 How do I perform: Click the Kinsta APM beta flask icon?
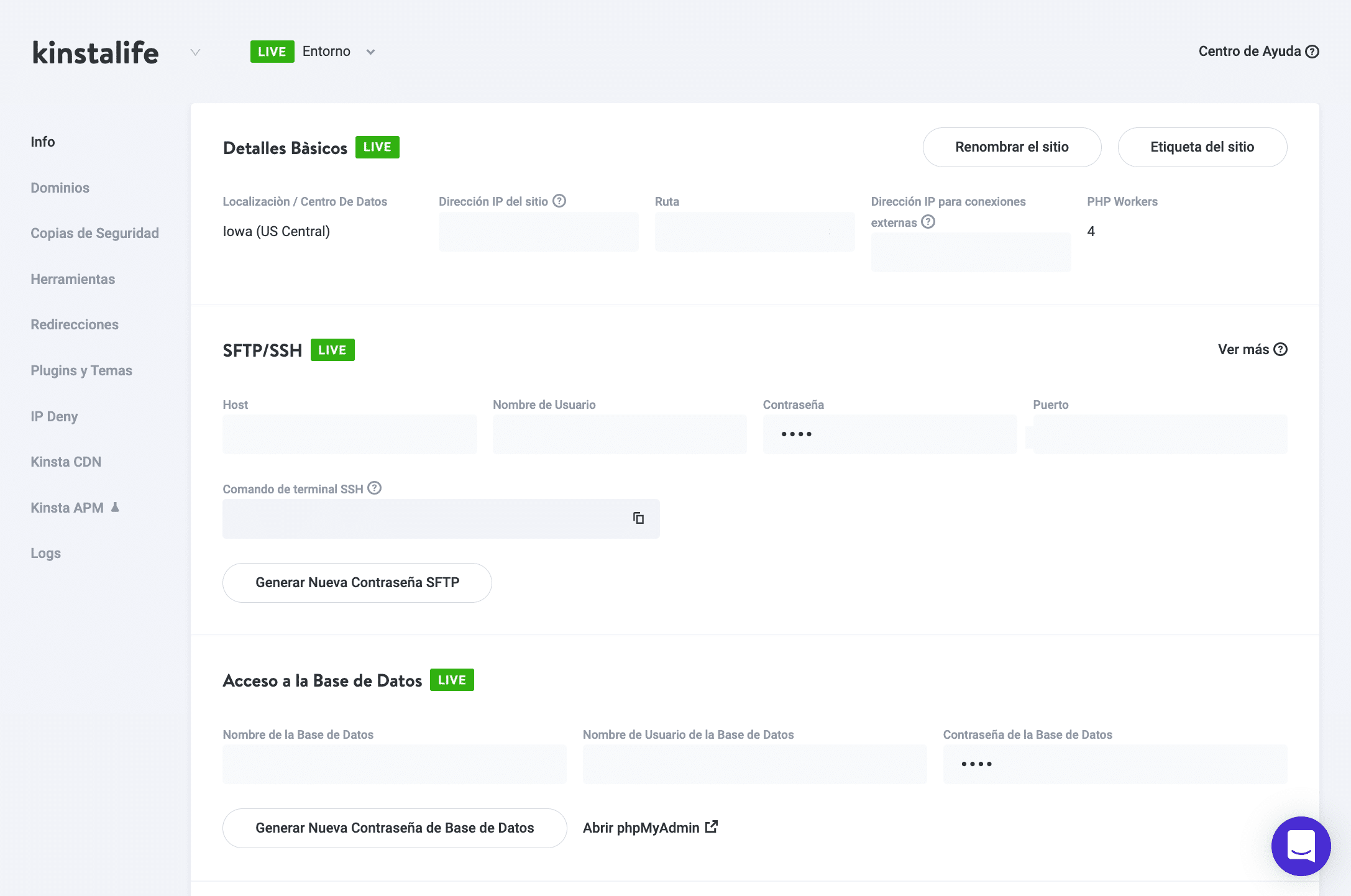coord(115,508)
